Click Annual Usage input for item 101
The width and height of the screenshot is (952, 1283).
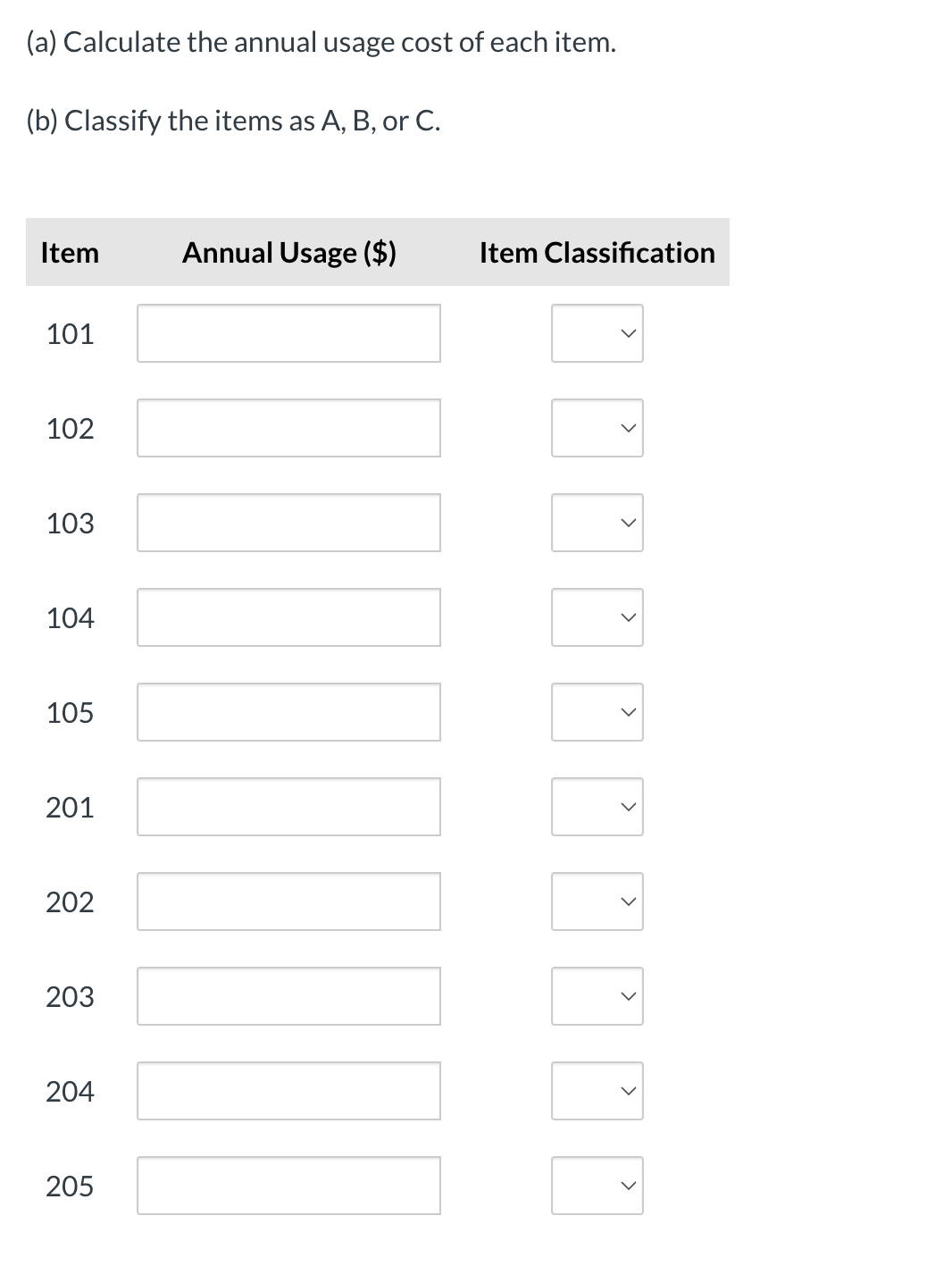(x=288, y=333)
